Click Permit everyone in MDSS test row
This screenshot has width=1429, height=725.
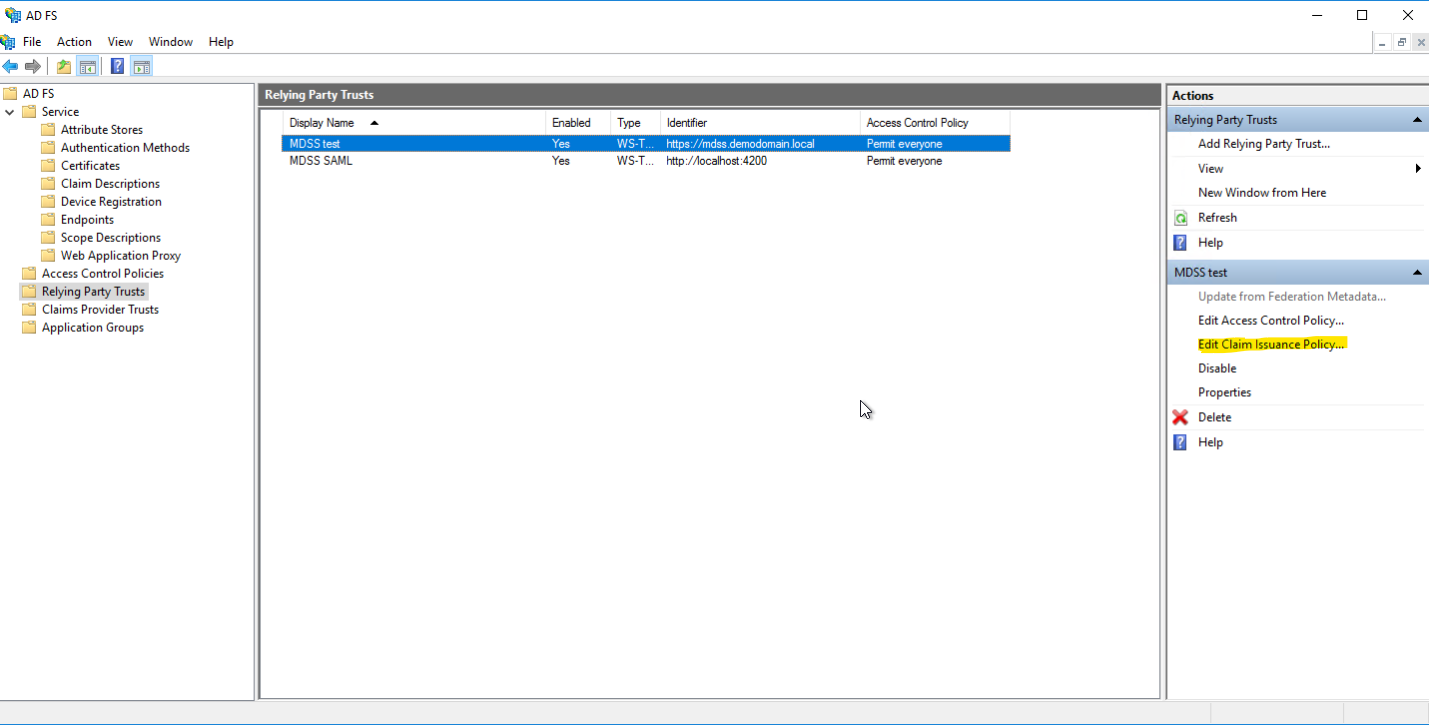(904, 144)
